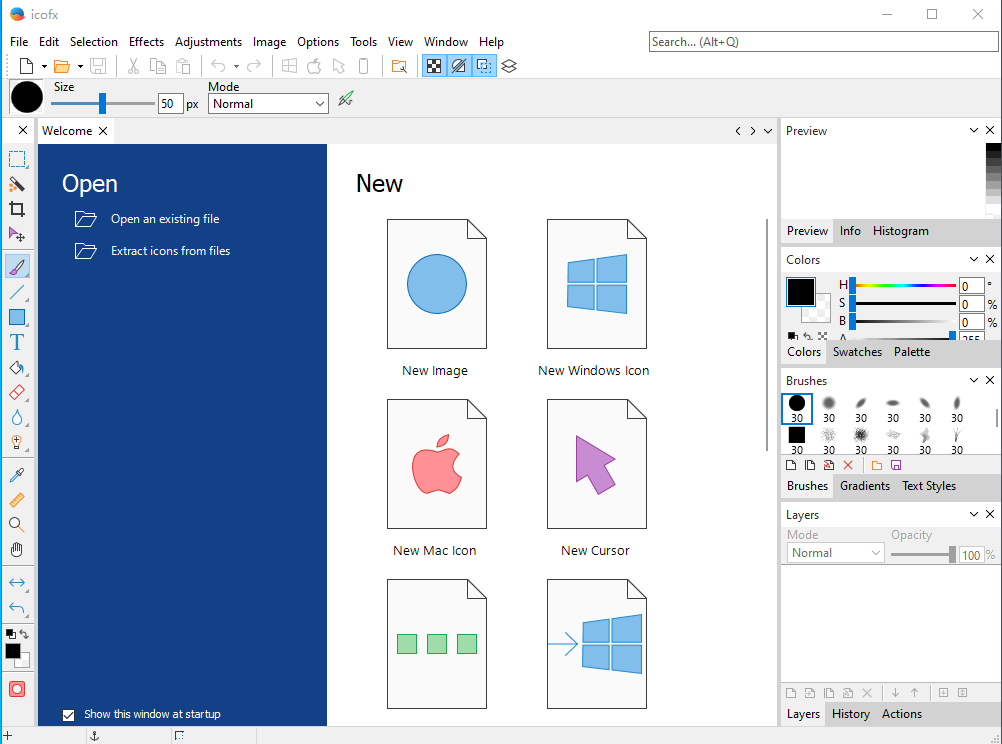Image resolution: width=1002 pixels, height=744 pixels.
Task: Click Open an existing file
Action: pos(147,219)
